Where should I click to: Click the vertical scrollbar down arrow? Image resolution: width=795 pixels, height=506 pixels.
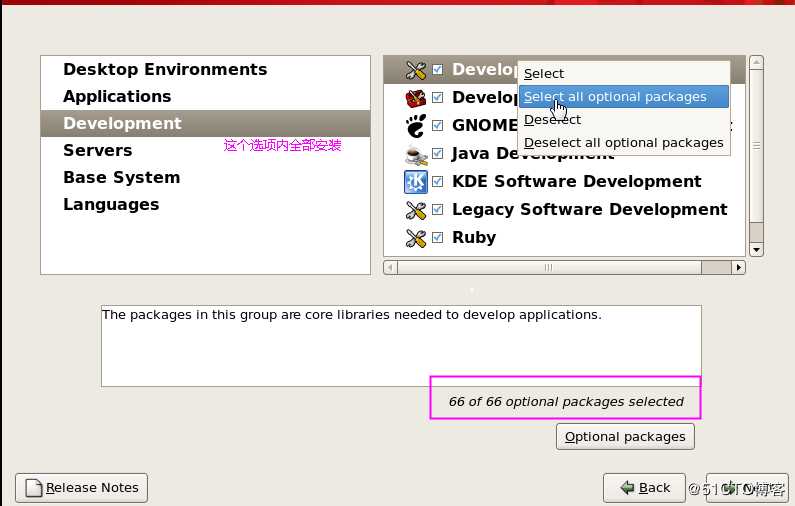coord(756,249)
